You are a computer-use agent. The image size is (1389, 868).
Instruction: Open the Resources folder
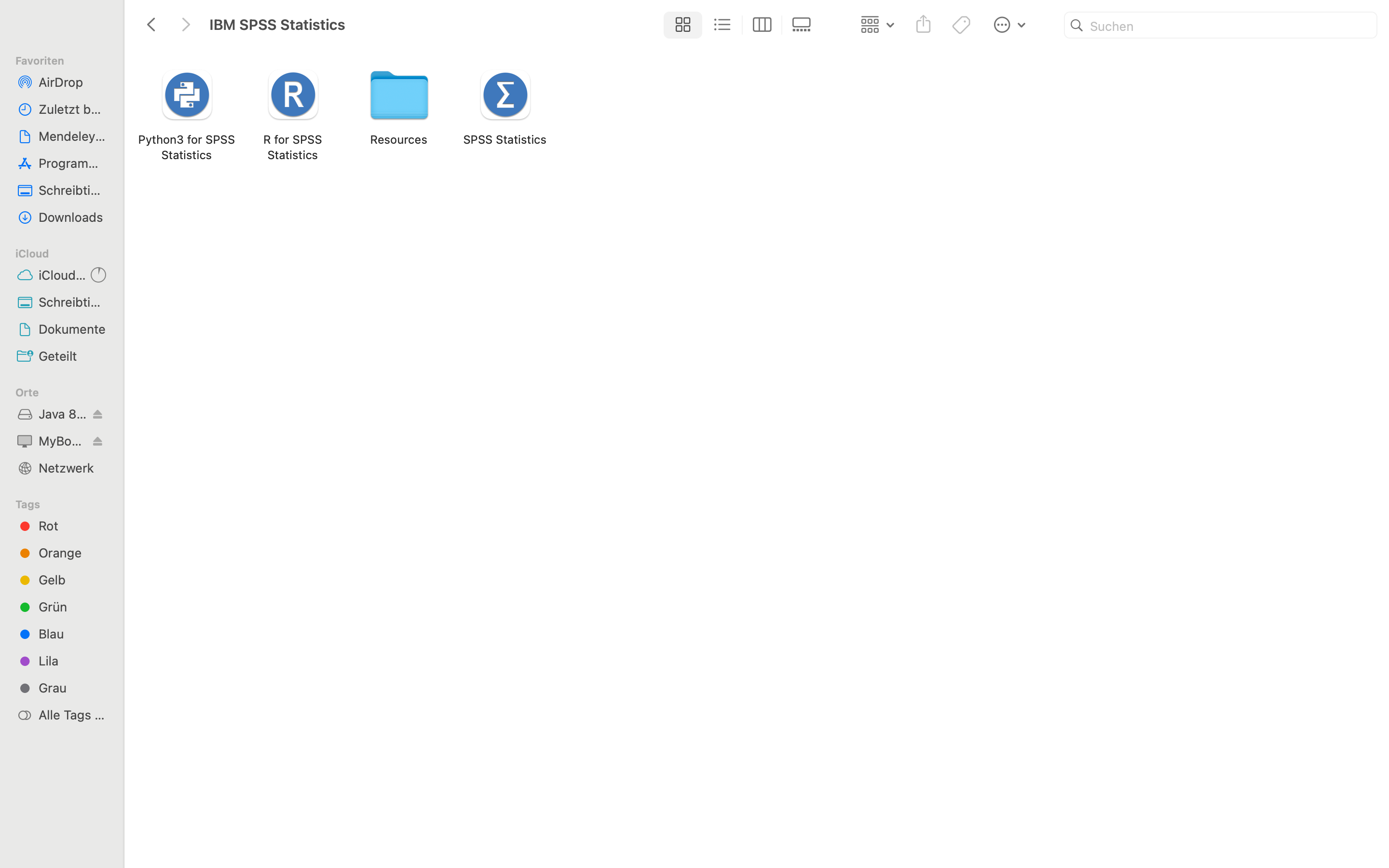point(399,96)
